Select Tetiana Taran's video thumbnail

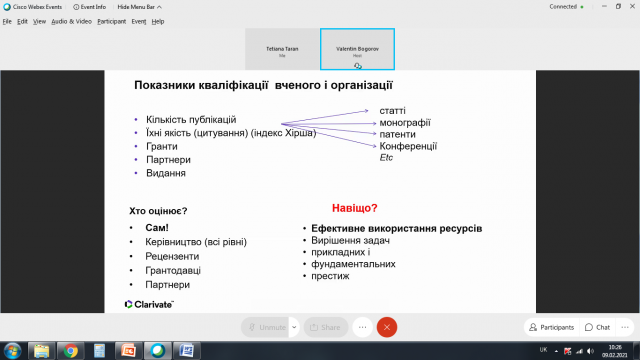tap(282, 49)
